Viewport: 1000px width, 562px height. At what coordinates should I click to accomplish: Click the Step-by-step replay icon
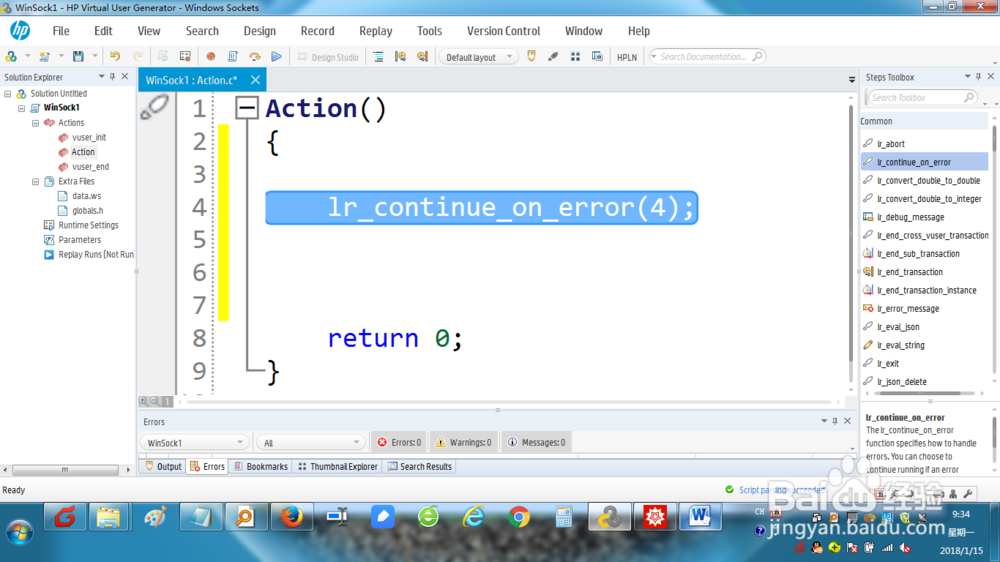tap(254, 57)
